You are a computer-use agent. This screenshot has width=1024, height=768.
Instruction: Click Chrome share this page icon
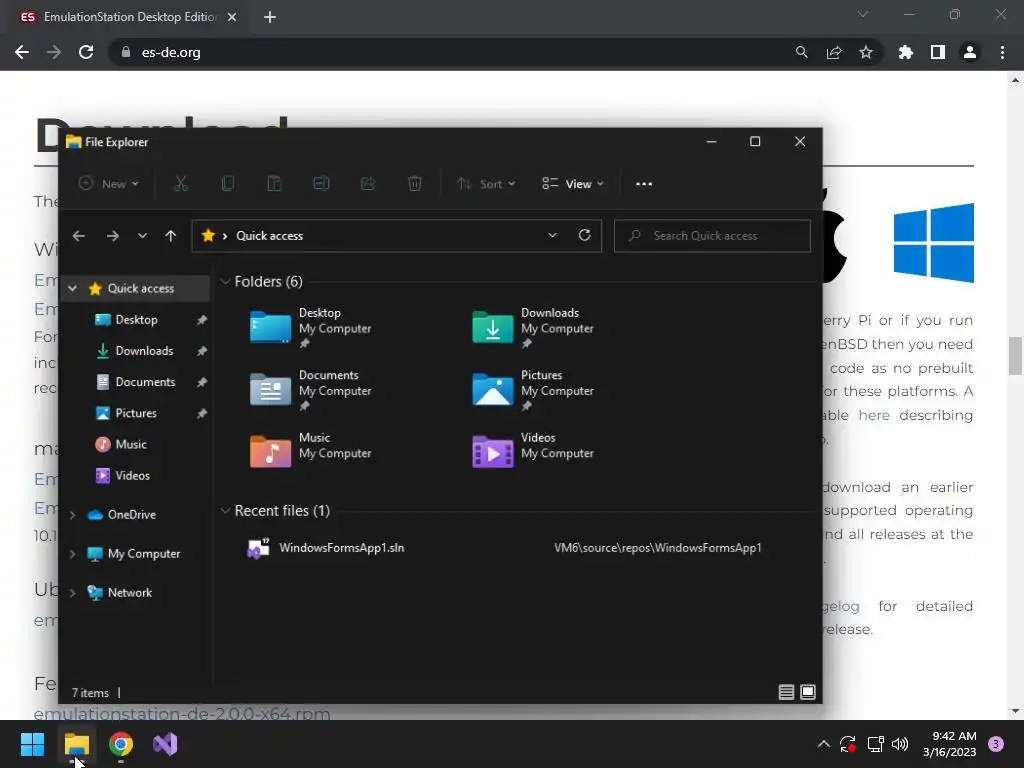[x=834, y=52]
